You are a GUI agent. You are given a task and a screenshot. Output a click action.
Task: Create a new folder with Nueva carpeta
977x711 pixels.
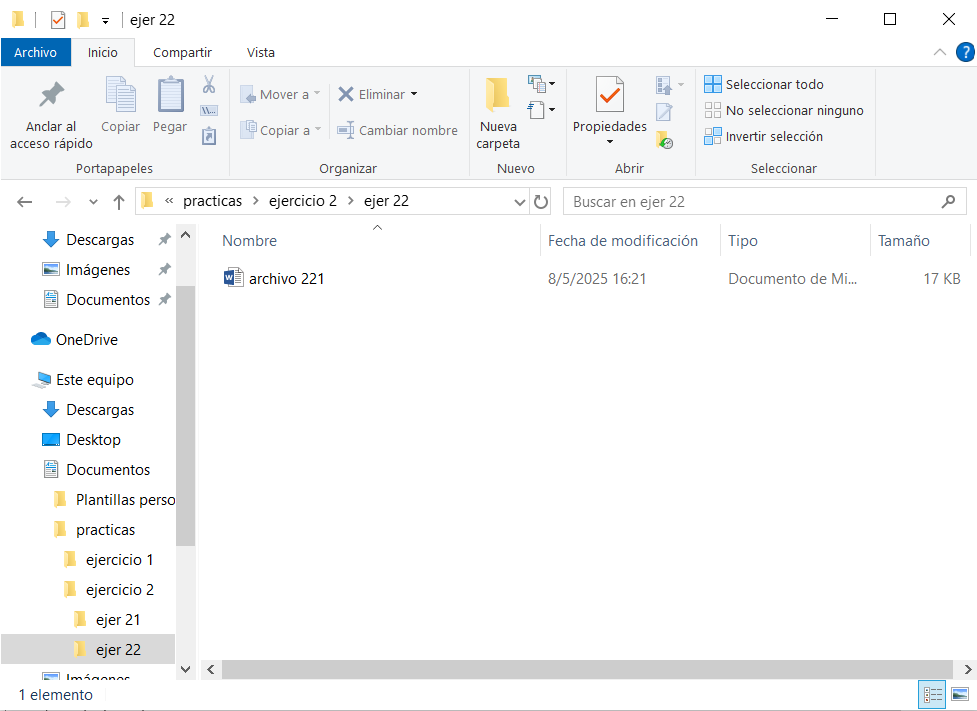(x=497, y=113)
